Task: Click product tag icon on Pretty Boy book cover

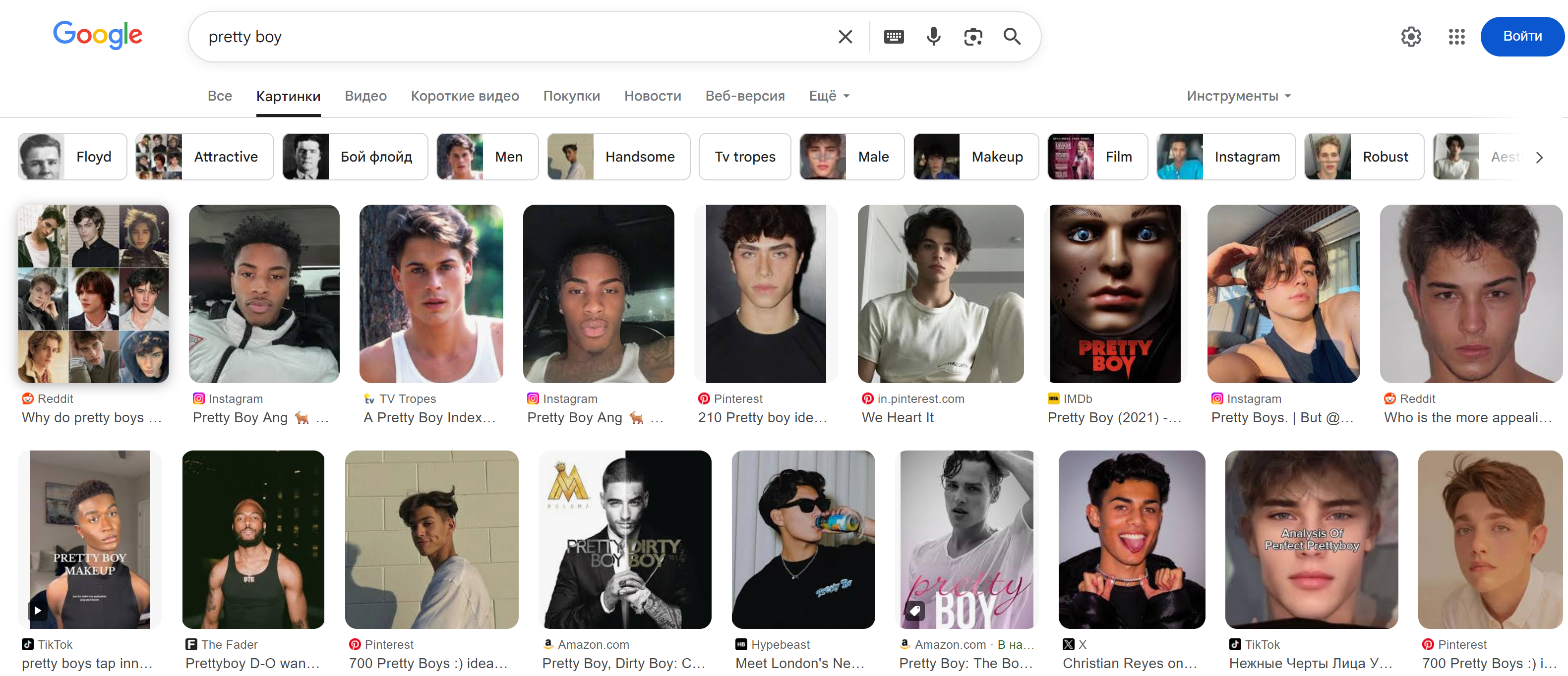Action: coord(914,610)
